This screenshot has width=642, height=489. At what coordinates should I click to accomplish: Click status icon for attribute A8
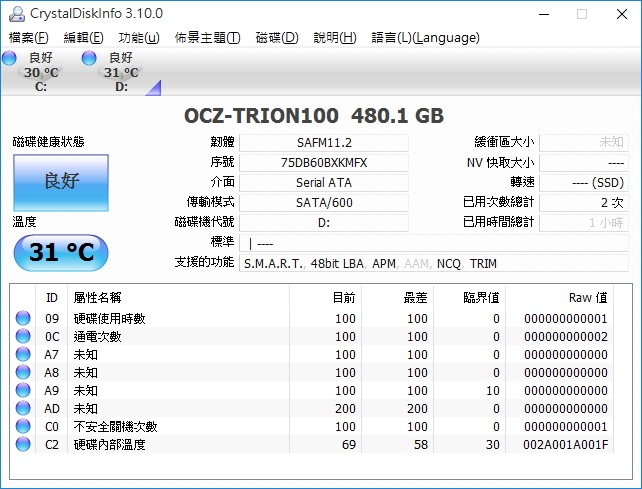coord(23,372)
